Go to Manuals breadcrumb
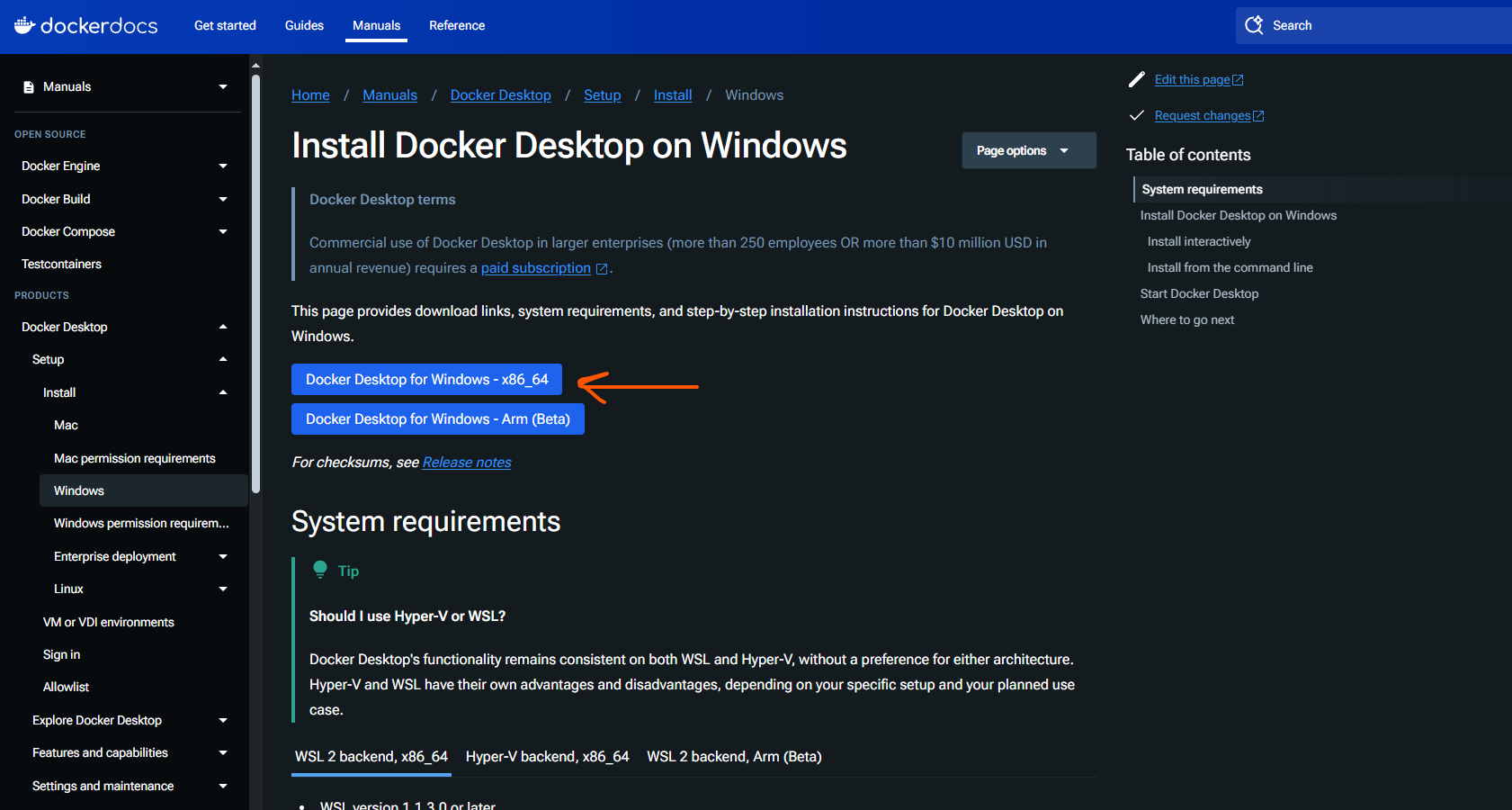 pyautogui.click(x=389, y=95)
